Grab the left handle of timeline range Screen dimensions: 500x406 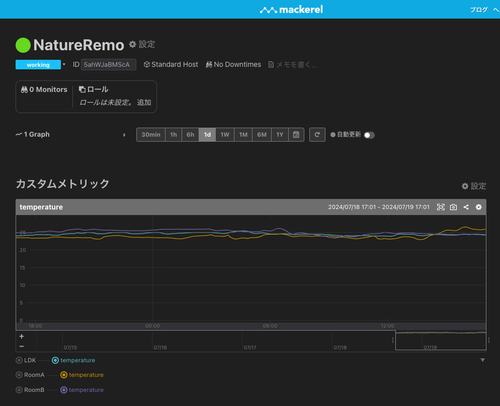pyautogui.click(x=393, y=340)
